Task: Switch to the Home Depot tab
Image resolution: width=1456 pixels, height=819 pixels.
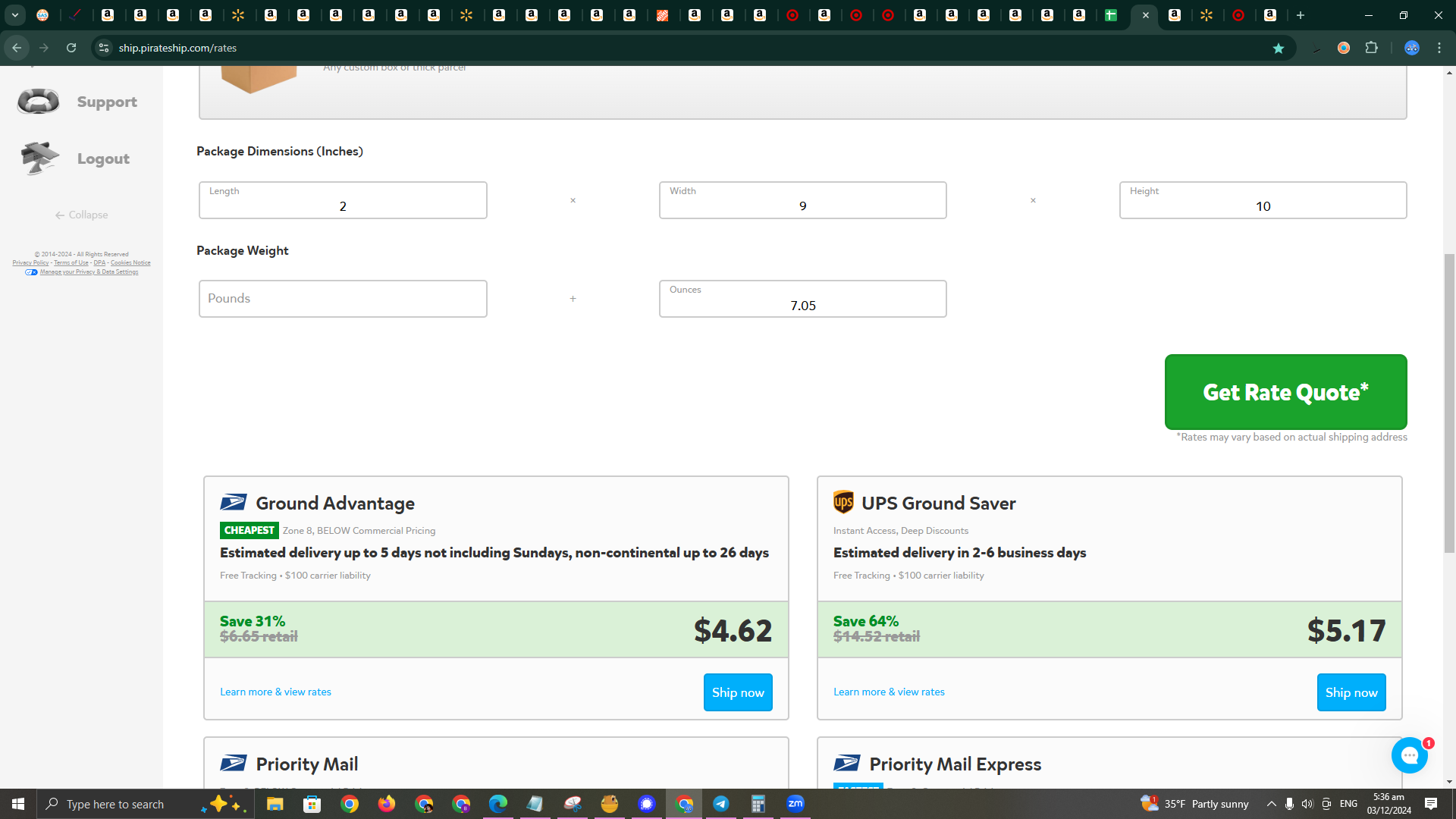Action: tap(662, 15)
